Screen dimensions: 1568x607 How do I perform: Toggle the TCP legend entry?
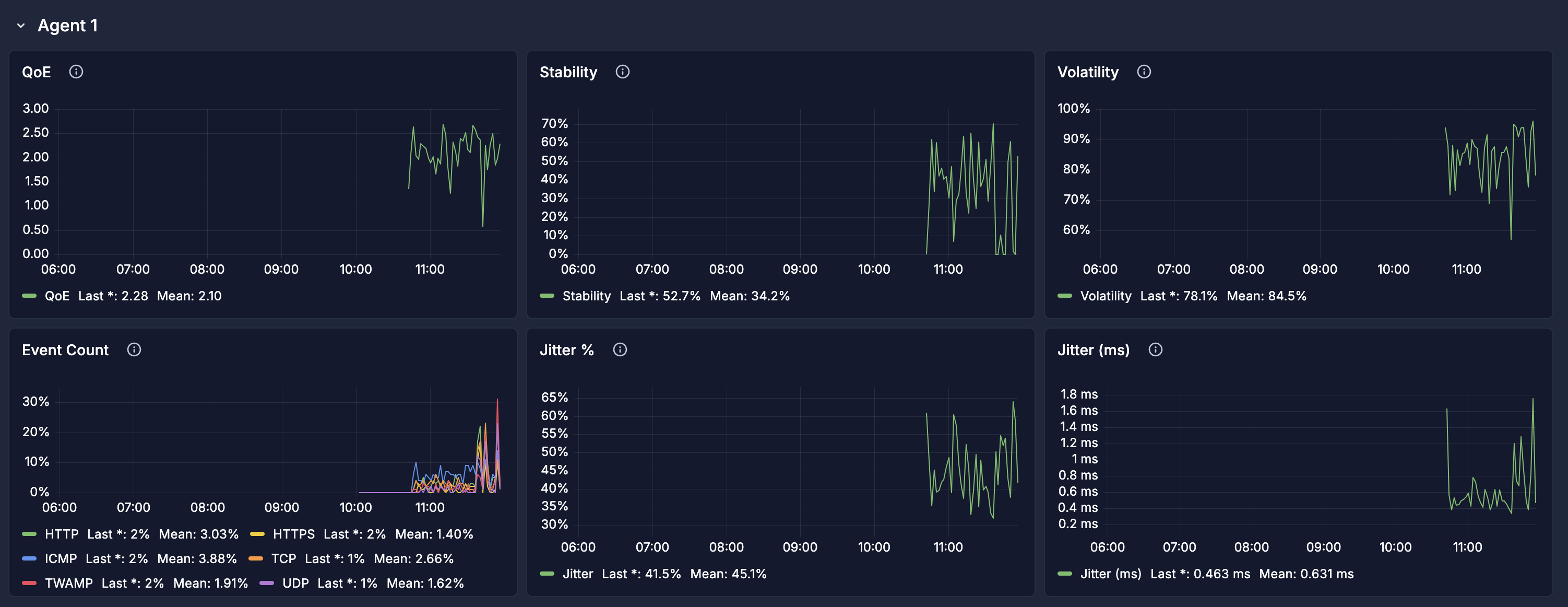pyautogui.click(x=283, y=559)
